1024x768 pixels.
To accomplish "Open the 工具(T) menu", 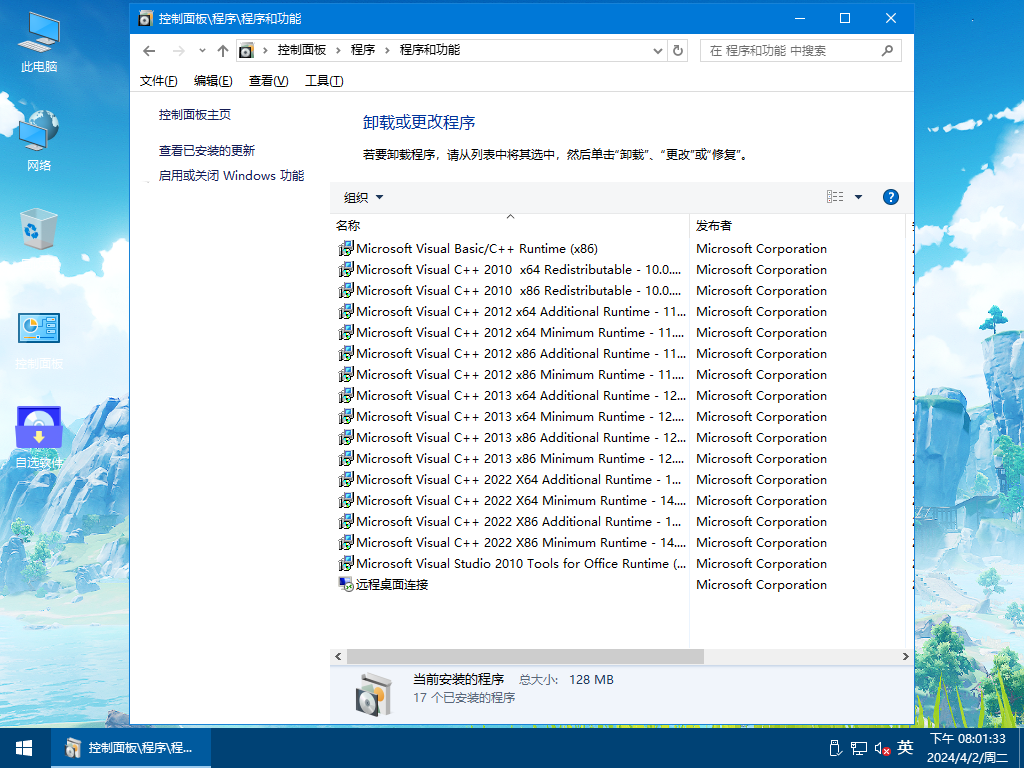I will coord(324,81).
